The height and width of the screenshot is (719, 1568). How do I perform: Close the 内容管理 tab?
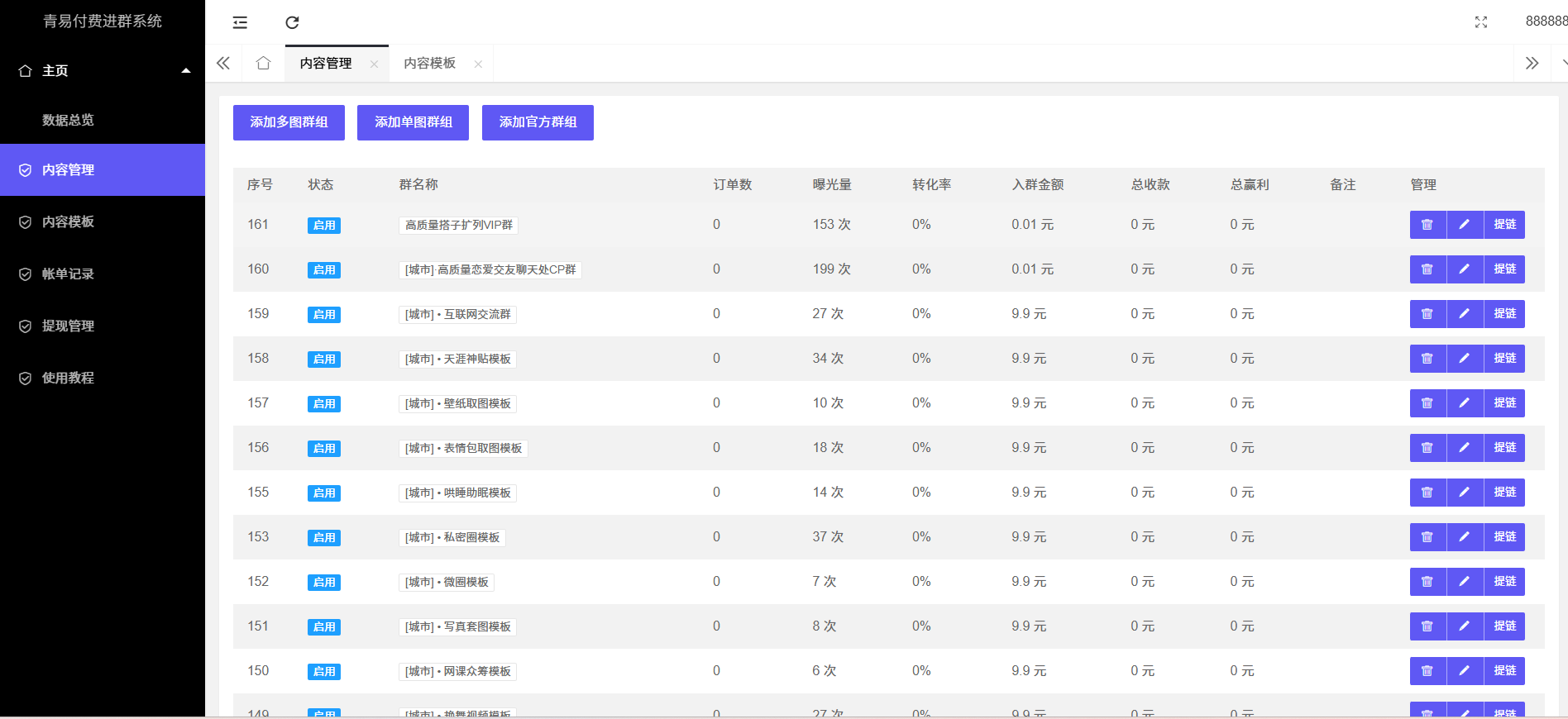375,64
